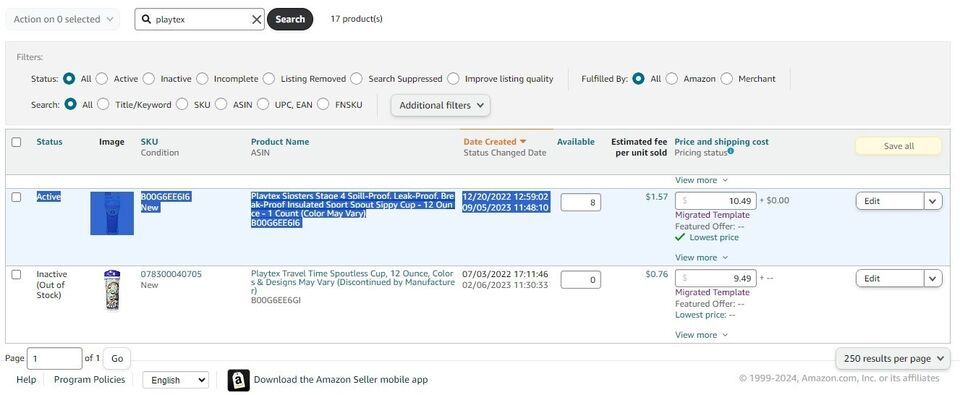
Task: Clear the playtex search text with X icon
Action: point(257,20)
